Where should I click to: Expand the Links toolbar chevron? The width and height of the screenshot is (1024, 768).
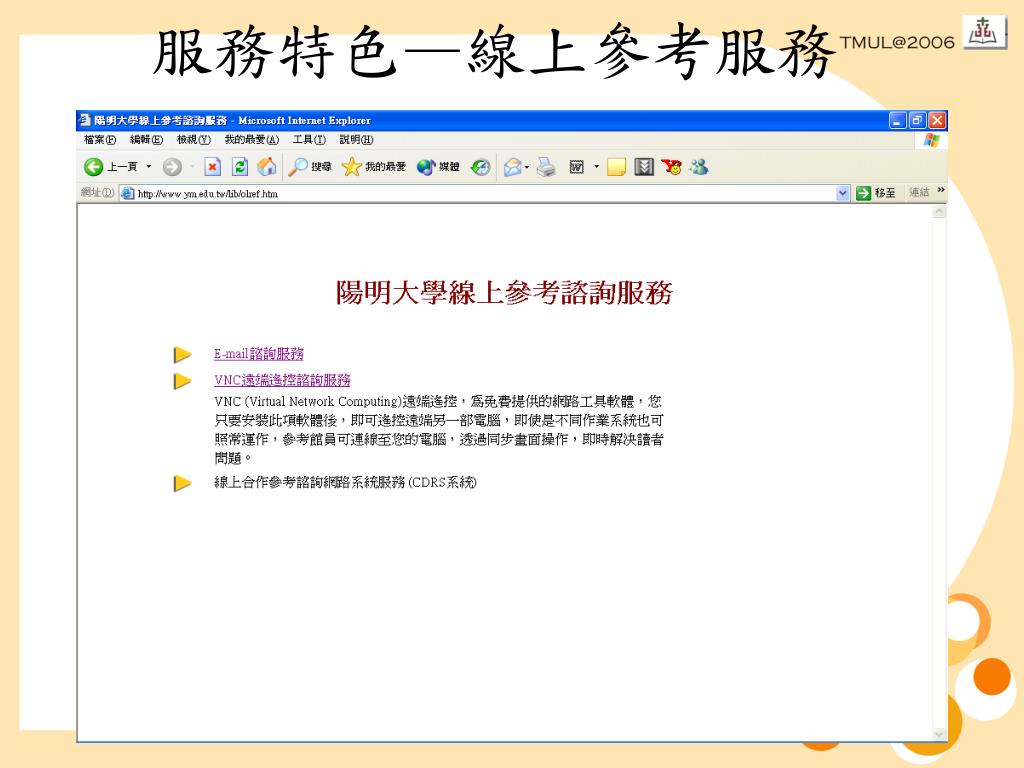[x=941, y=190]
